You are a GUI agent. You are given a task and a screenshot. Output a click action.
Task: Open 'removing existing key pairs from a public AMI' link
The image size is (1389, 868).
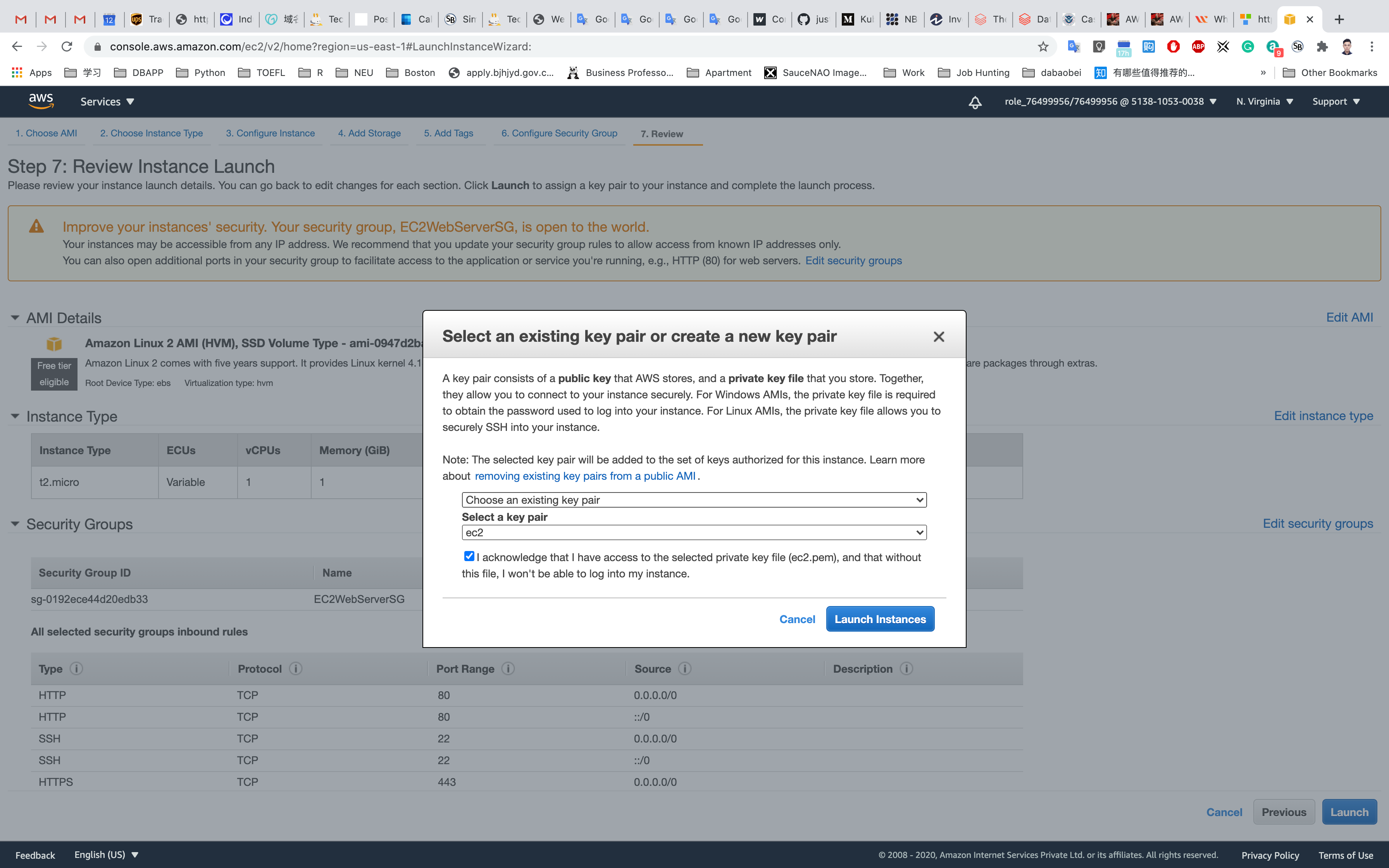tap(585, 476)
